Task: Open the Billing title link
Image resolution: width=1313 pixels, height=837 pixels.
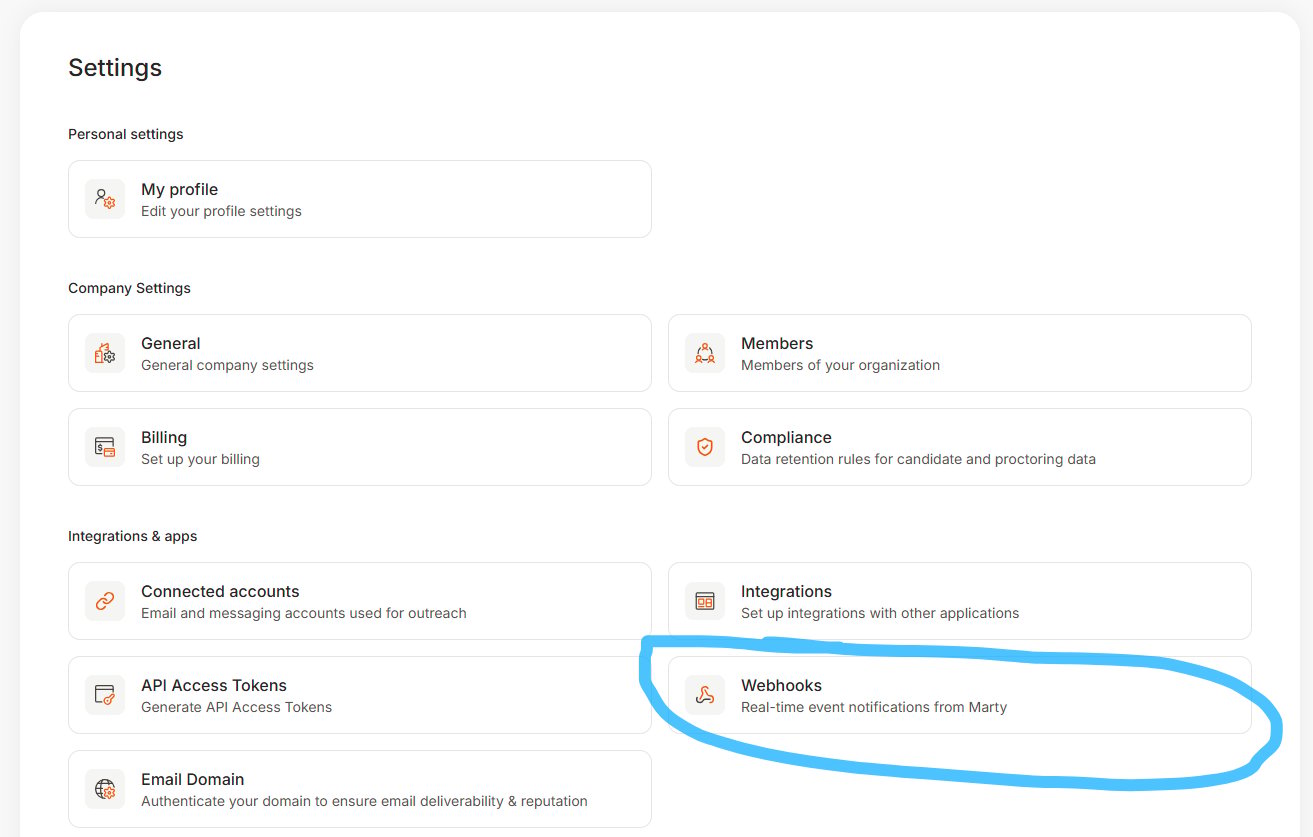Action: click(164, 437)
